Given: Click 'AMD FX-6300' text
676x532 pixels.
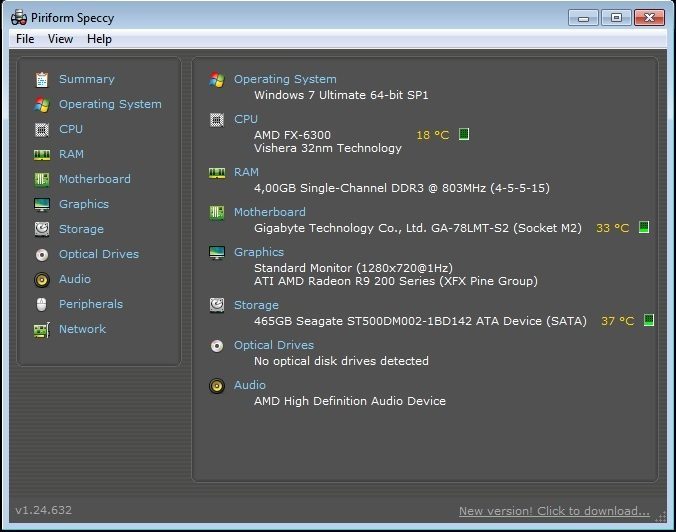Looking at the screenshot, I should (292, 135).
